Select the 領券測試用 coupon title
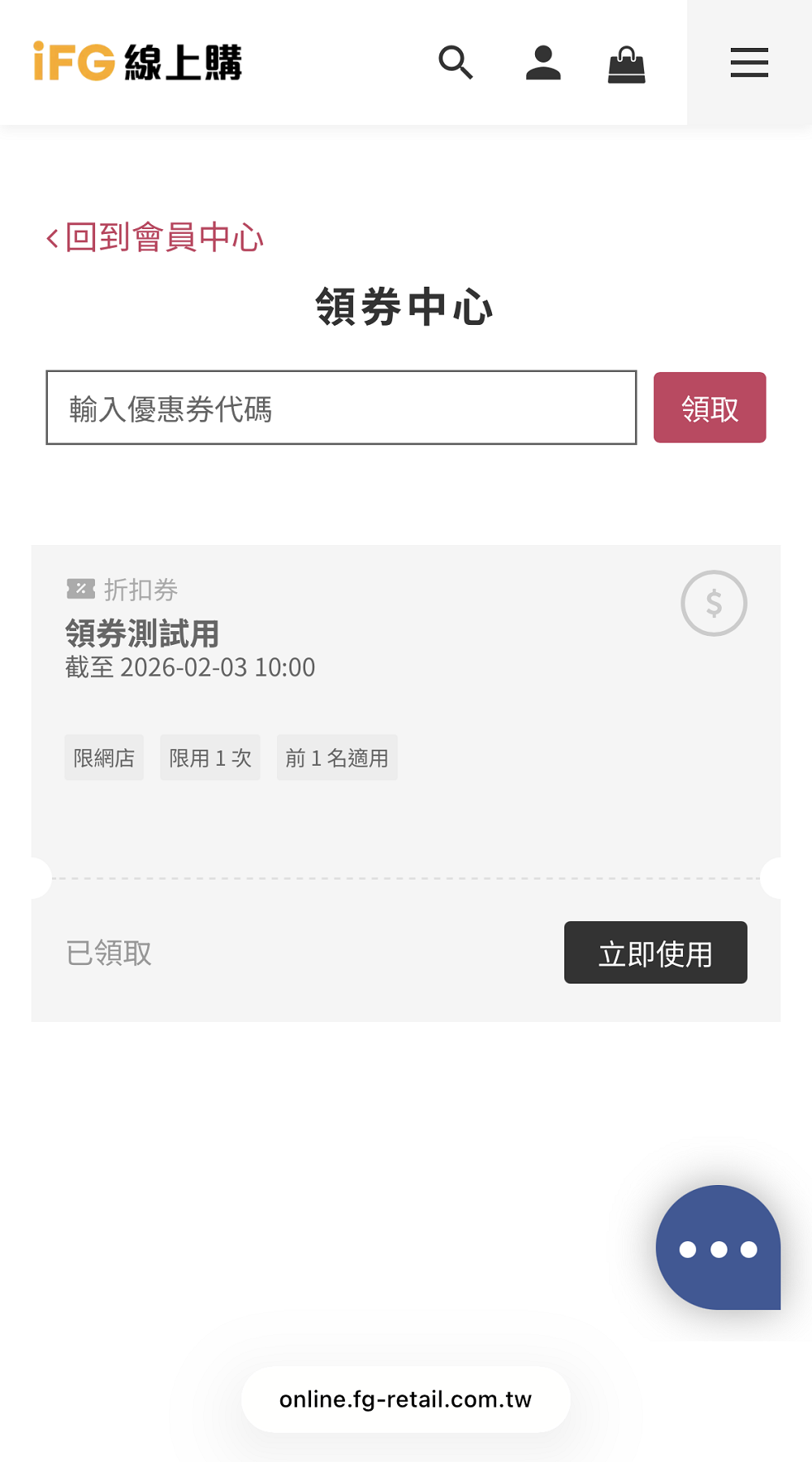 [x=142, y=634]
